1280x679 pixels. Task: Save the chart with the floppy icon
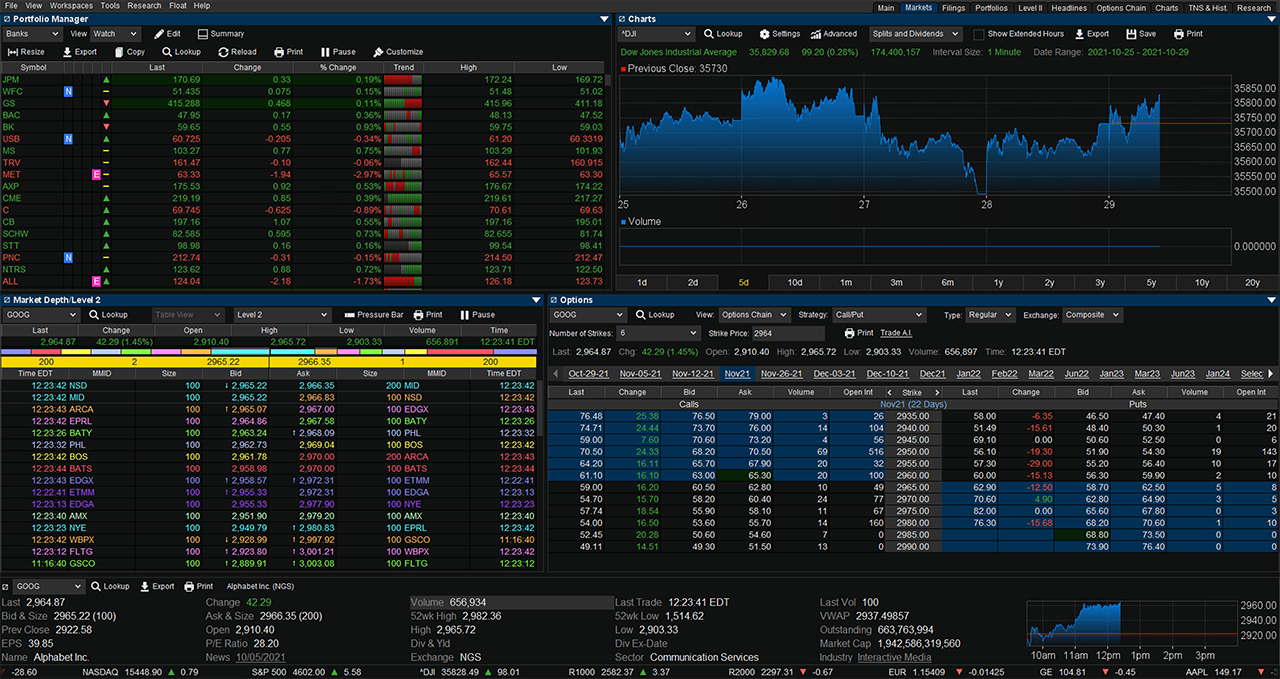(x=1132, y=34)
